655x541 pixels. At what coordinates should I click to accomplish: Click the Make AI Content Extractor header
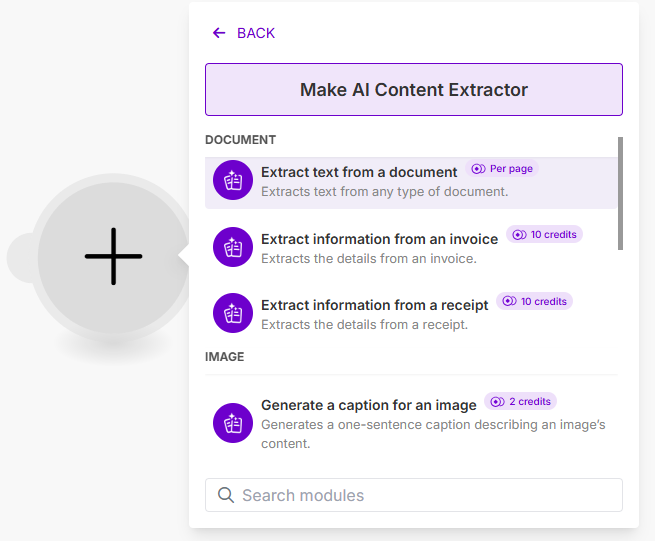point(413,90)
